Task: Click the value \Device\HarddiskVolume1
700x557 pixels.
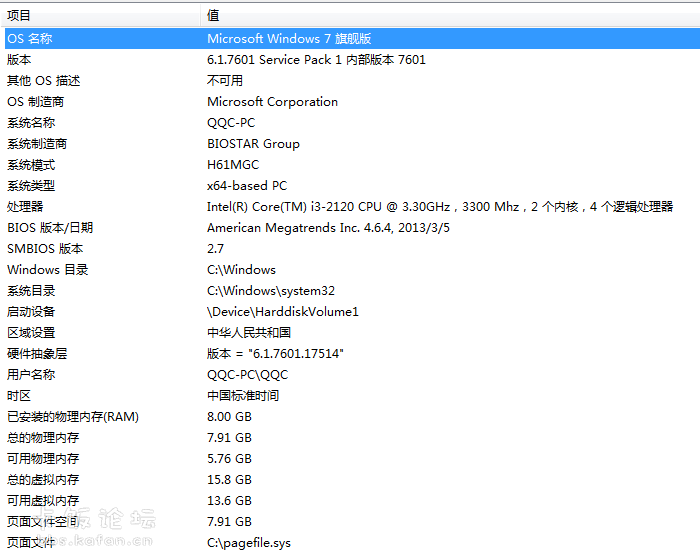Action: tap(283, 312)
